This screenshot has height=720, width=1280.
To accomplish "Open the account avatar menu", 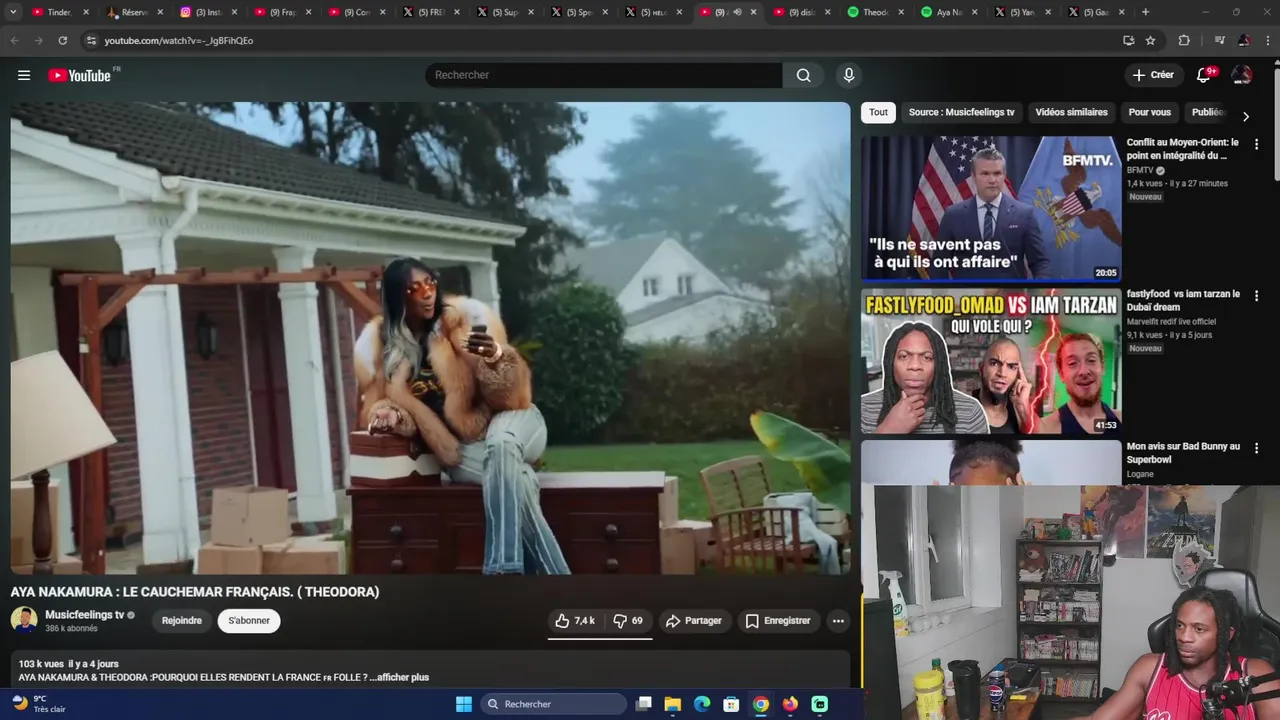I will click(x=1242, y=75).
